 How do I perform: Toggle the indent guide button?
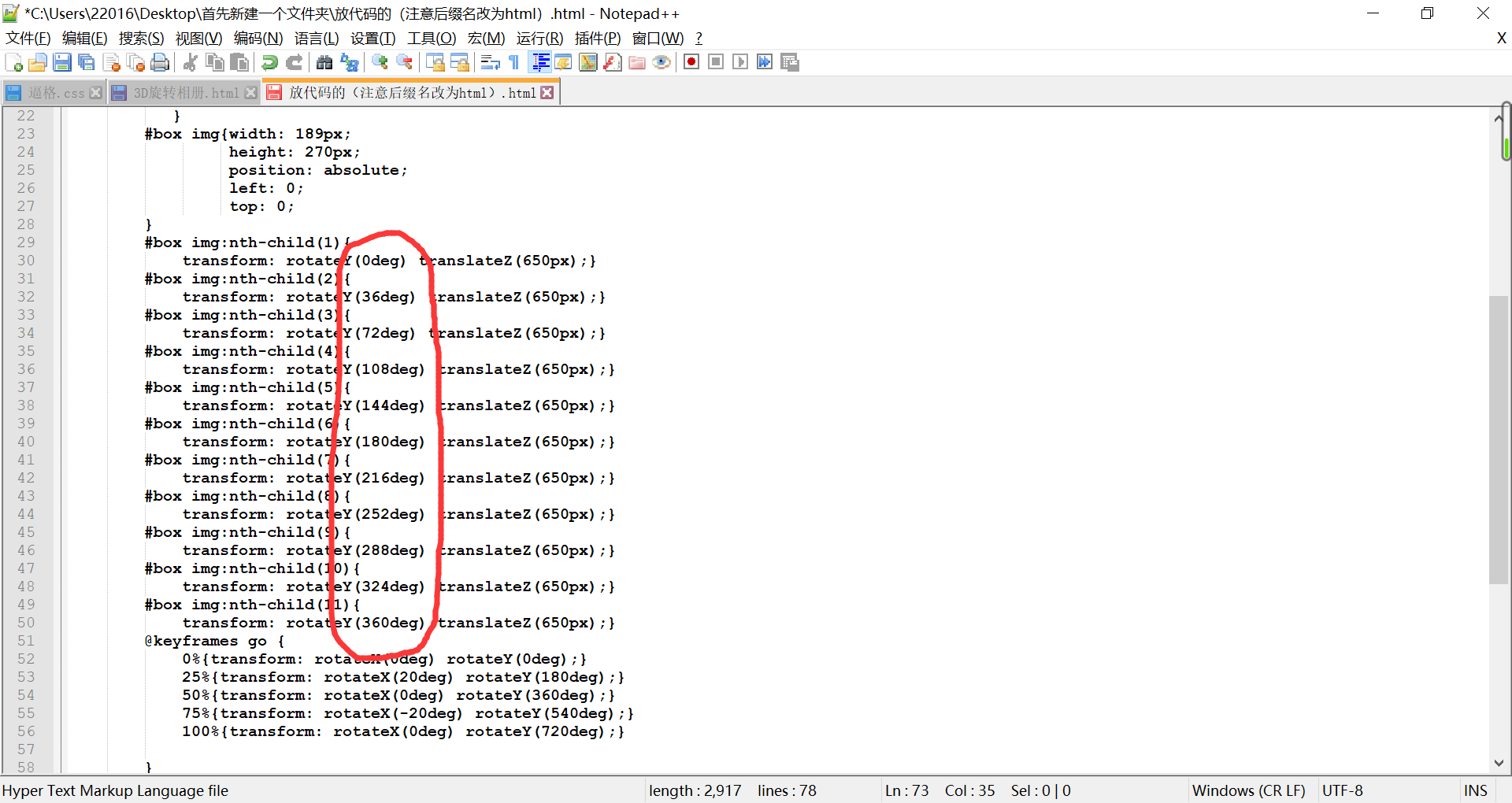click(540, 62)
